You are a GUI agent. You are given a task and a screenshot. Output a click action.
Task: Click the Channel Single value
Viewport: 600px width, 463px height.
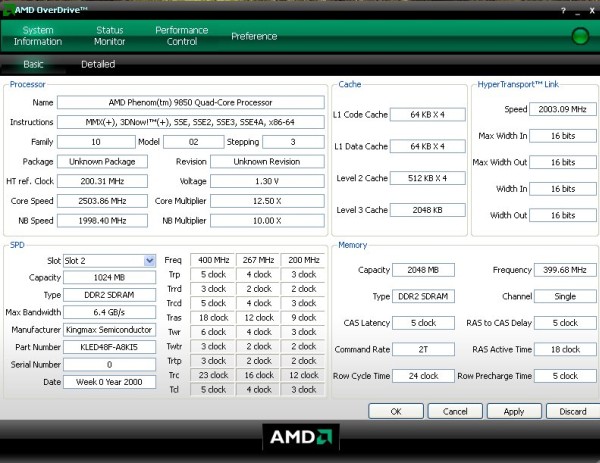(565, 296)
